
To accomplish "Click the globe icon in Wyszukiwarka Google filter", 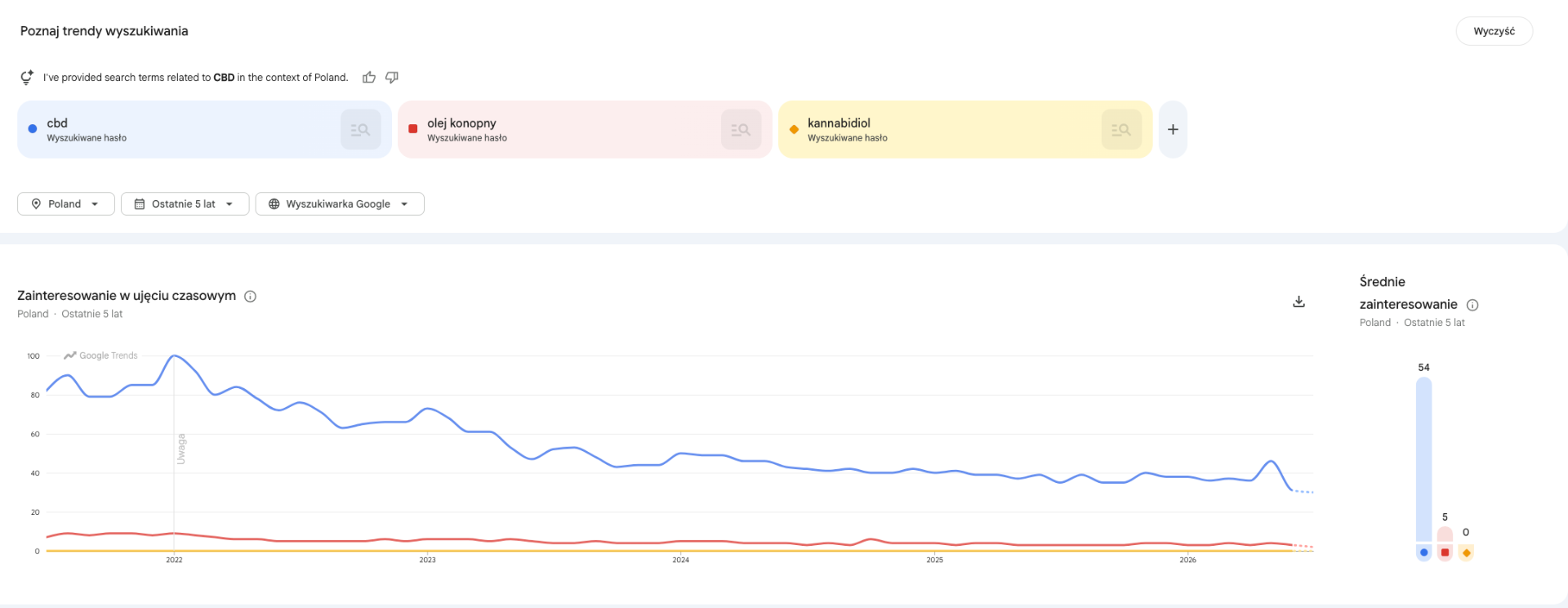I will [x=274, y=204].
